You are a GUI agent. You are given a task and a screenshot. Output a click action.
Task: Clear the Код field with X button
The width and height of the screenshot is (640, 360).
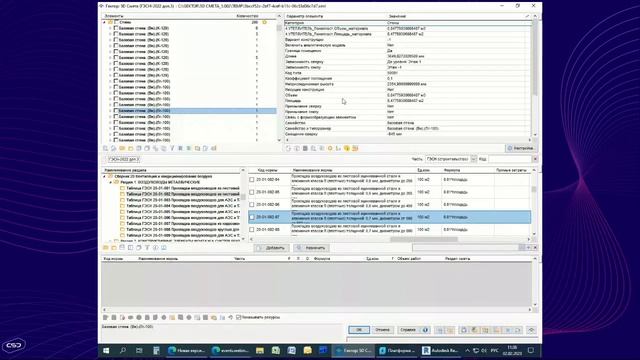(x=535, y=159)
